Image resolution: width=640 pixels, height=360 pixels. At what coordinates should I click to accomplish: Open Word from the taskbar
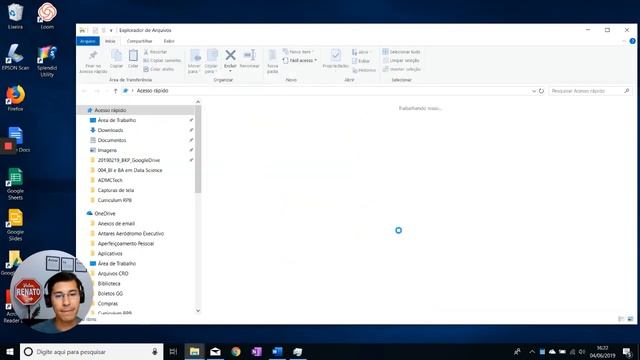[x=277, y=351]
